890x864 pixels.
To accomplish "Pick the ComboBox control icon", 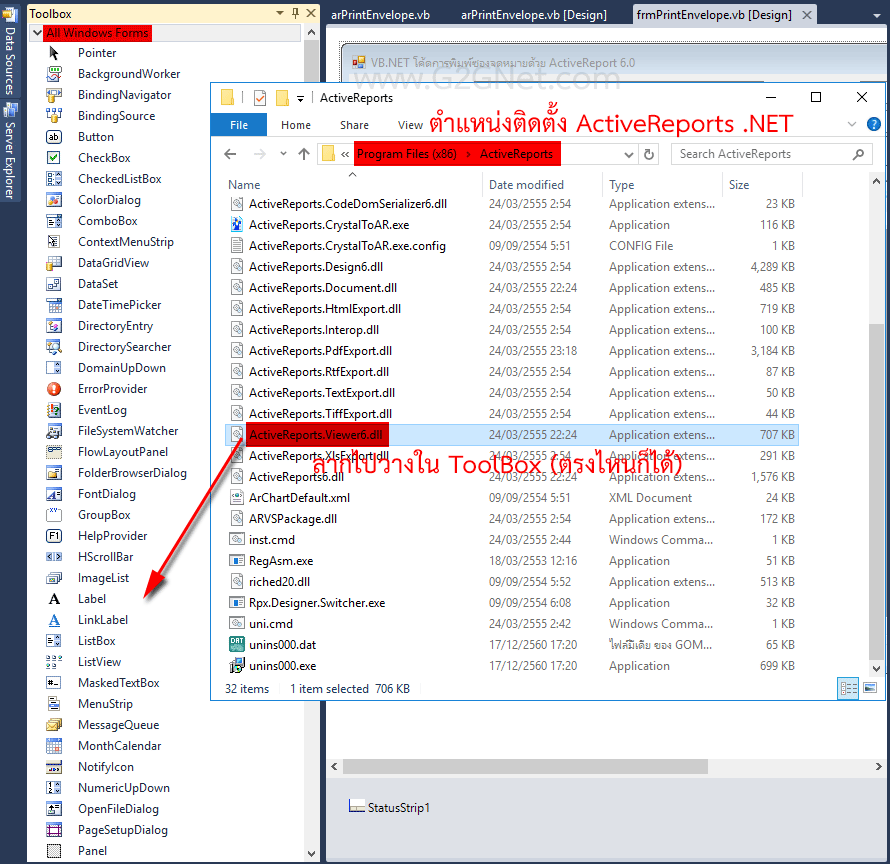I will coord(54,221).
